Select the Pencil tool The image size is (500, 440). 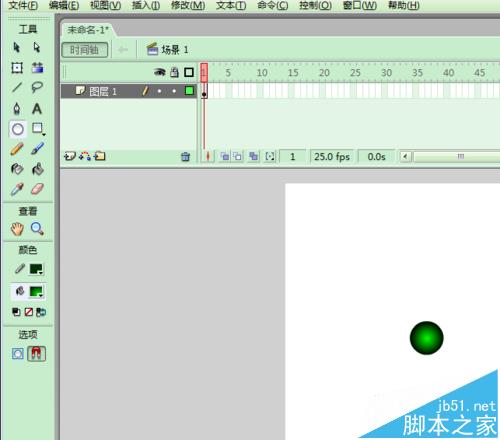17,149
